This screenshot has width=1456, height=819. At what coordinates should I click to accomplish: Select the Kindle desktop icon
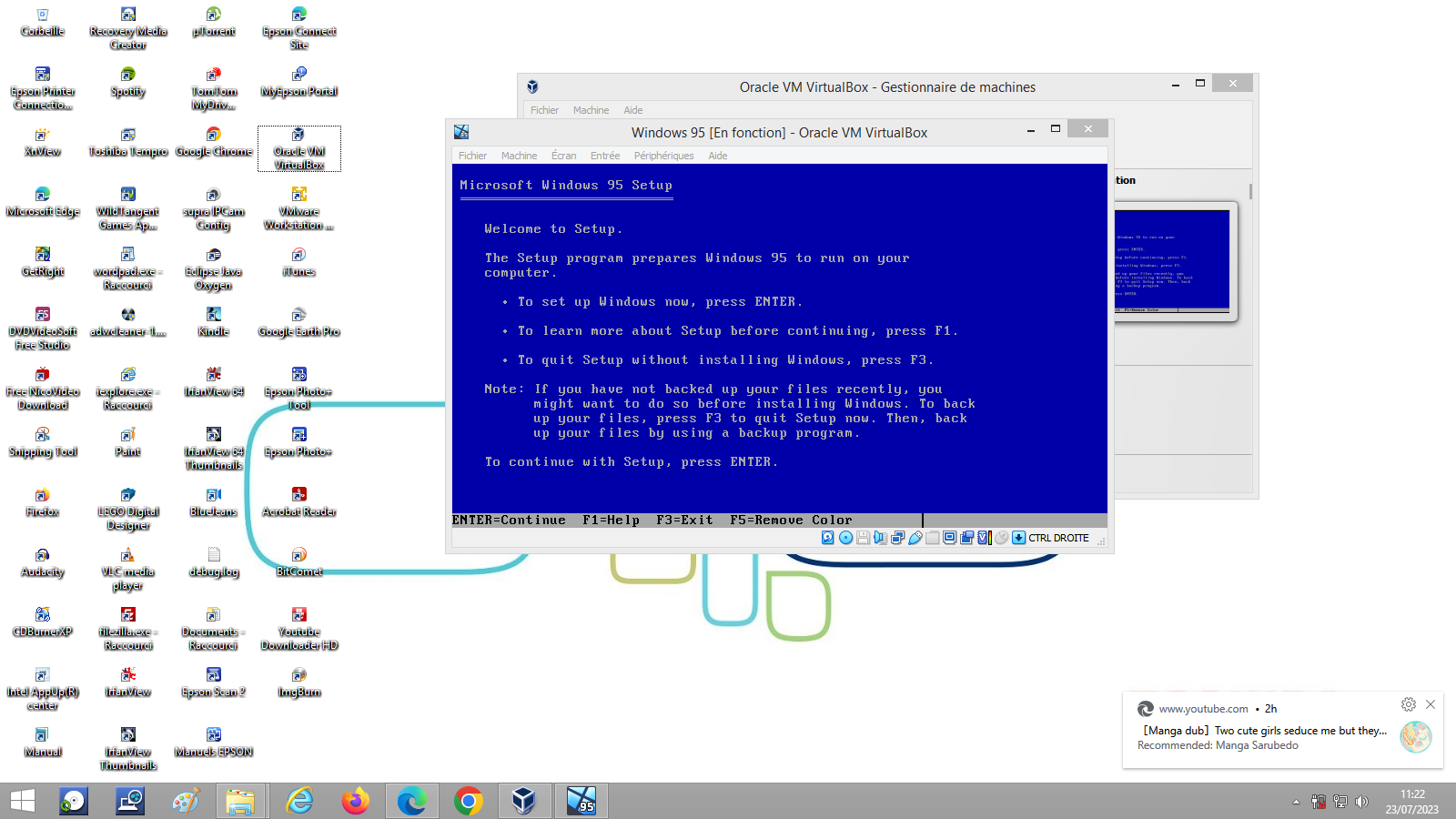[214, 323]
